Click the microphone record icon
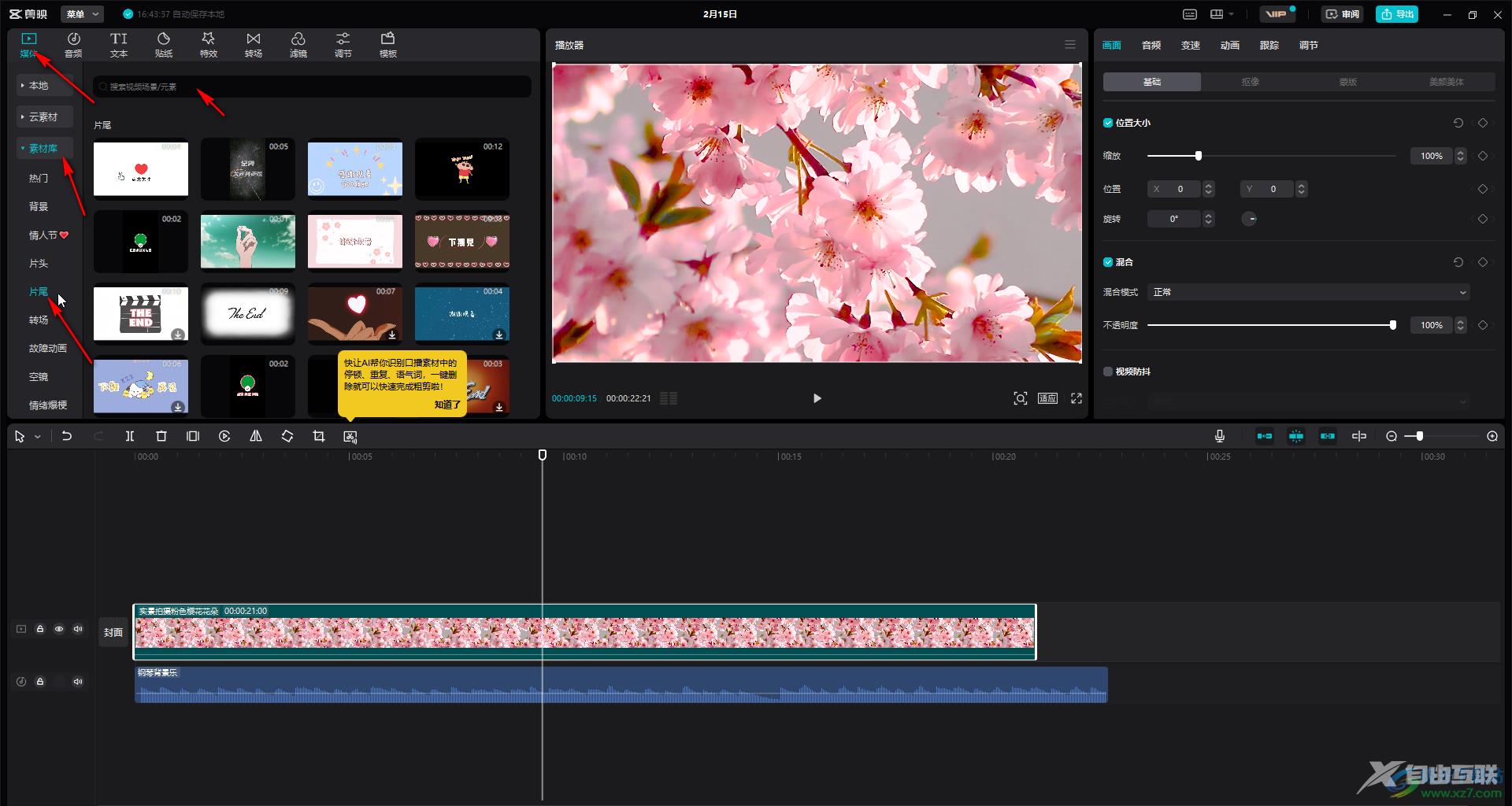The image size is (1512, 806). click(1220, 436)
